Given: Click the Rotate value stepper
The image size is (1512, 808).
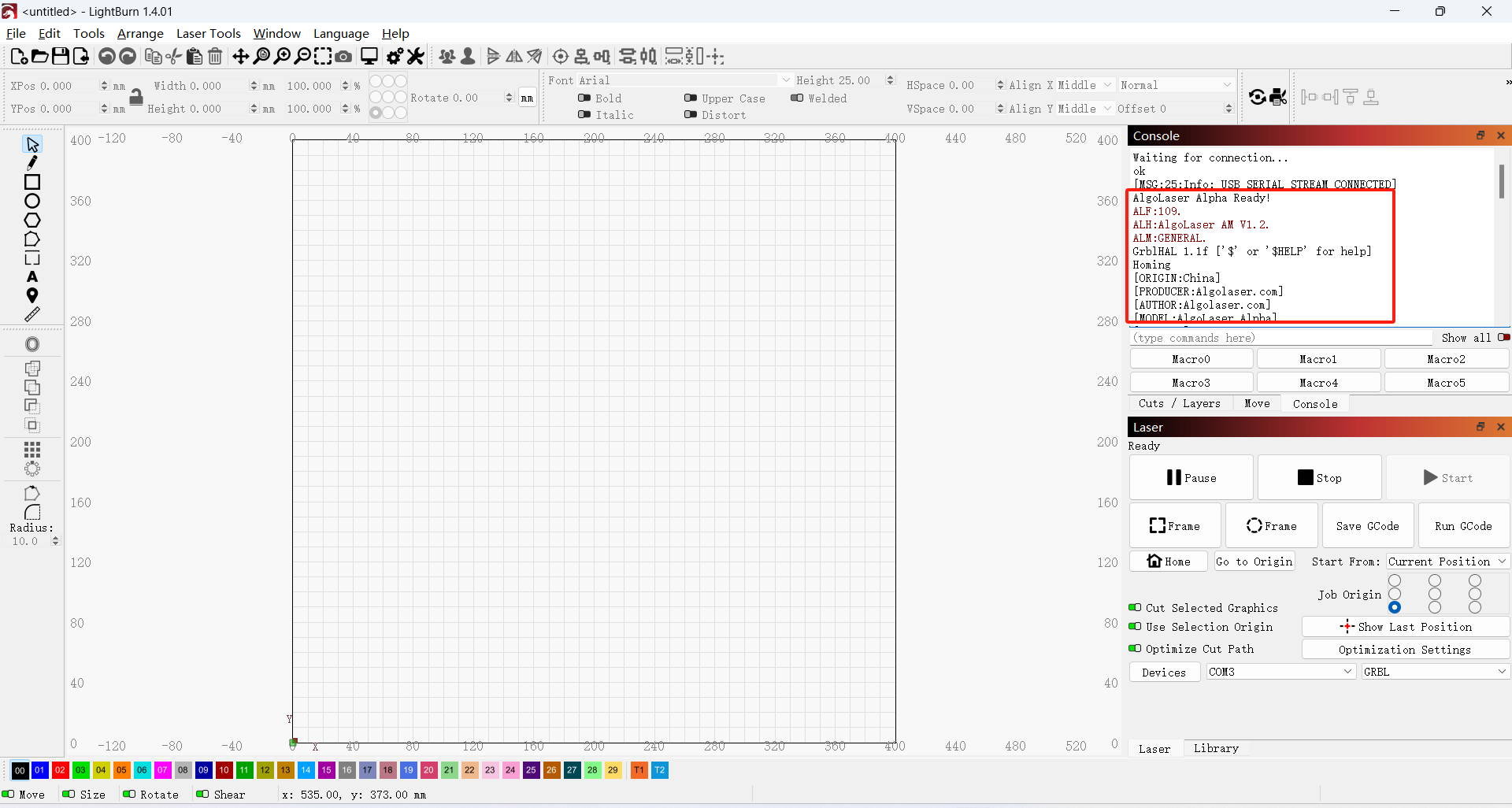Looking at the screenshot, I should click(x=509, y=98).
